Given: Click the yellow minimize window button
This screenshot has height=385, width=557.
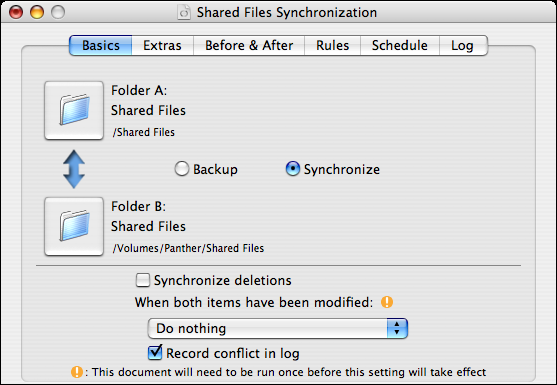Looking at the screenshot, I should [37, 12].
